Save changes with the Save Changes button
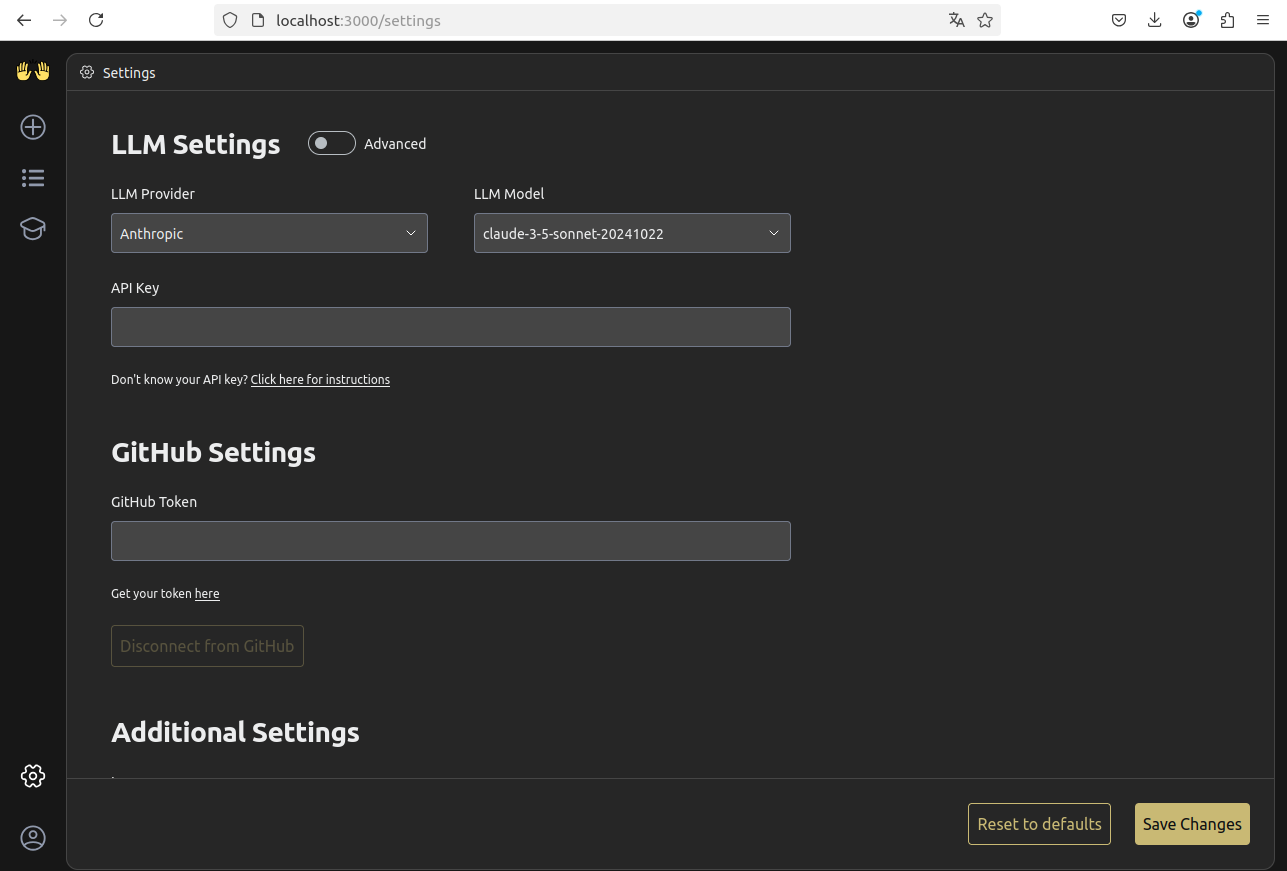The width and height of the screenshot is (1287, 871). [x=1192, y=823]
